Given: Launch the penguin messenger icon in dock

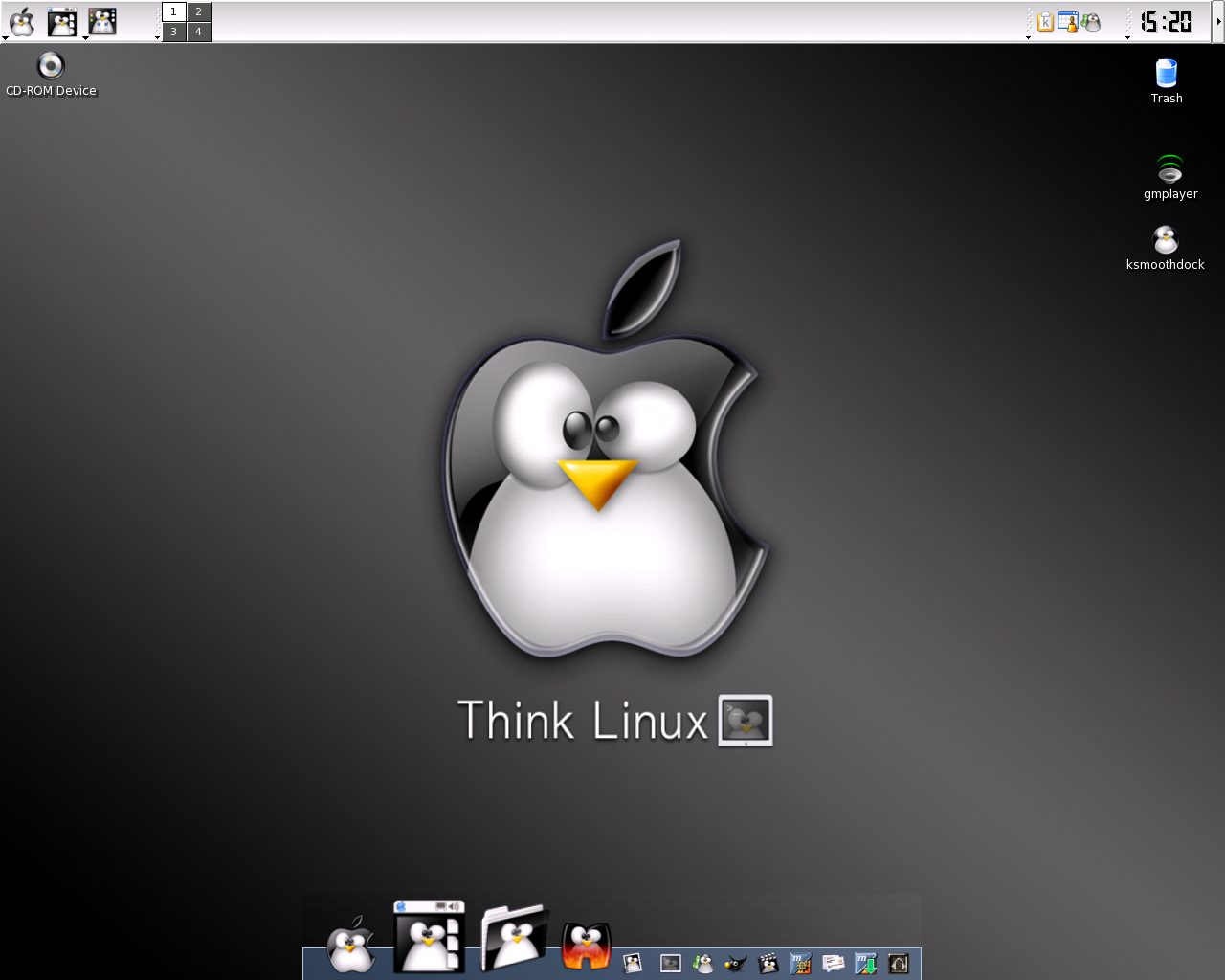Looking at the screenshot, I should pos(703,963).
